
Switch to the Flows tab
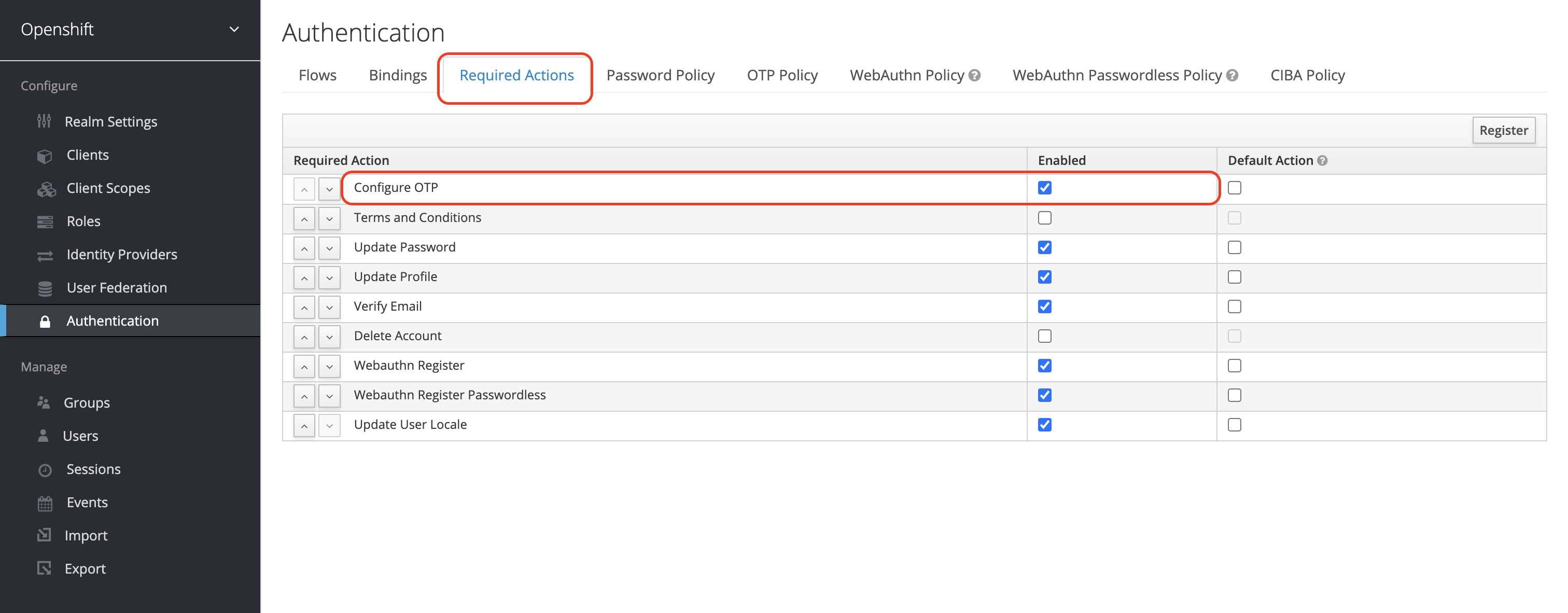(317, 74)
